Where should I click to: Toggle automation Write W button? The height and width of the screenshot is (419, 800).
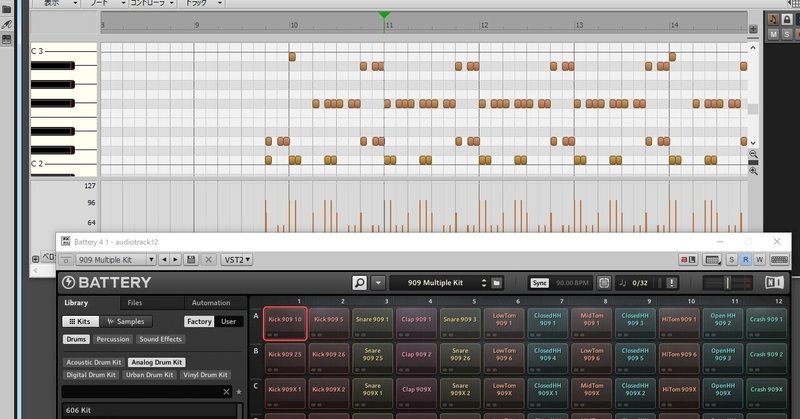click(759, 259)
